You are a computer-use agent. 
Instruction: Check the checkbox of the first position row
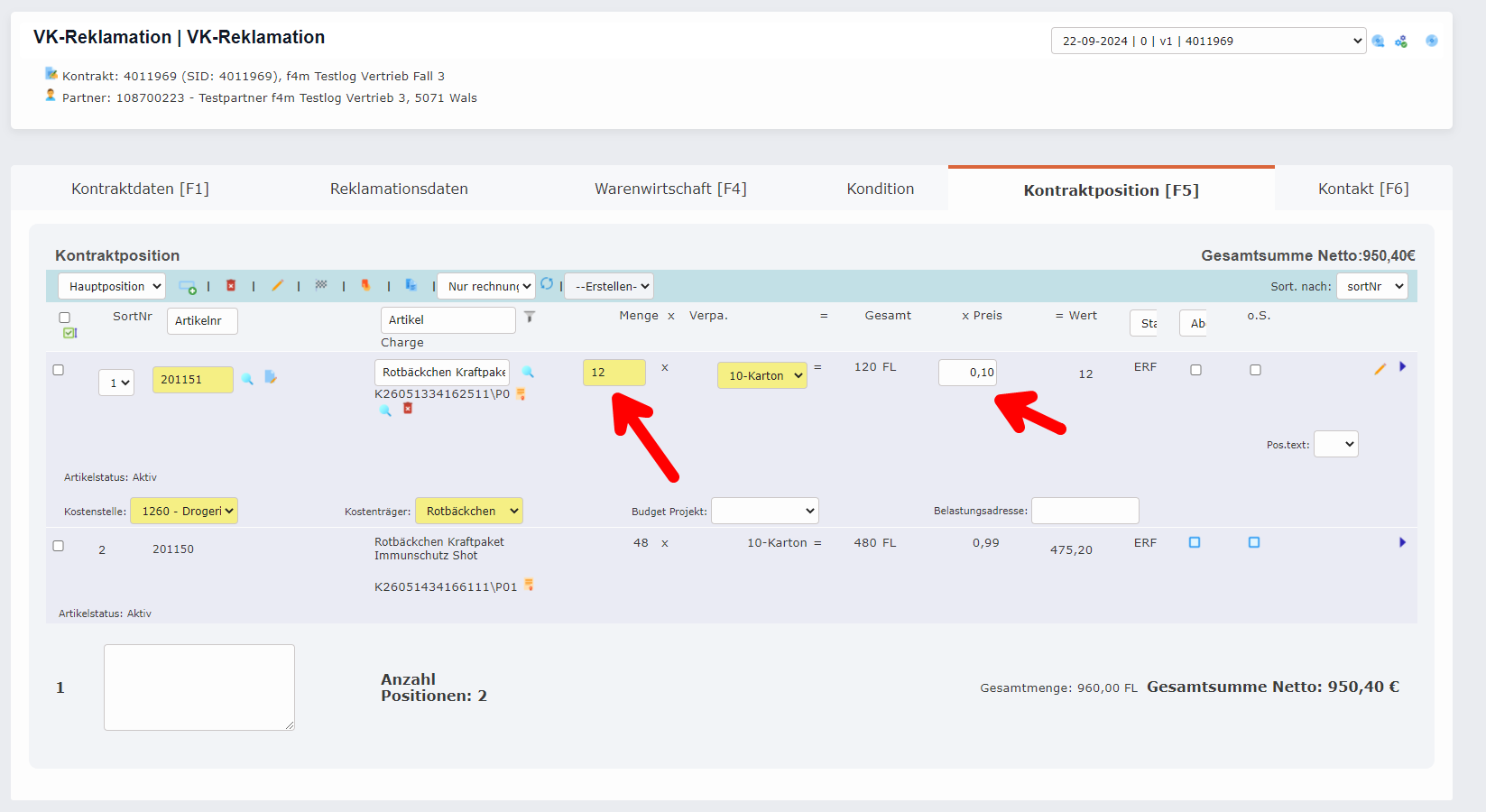[x=59, y=369]
